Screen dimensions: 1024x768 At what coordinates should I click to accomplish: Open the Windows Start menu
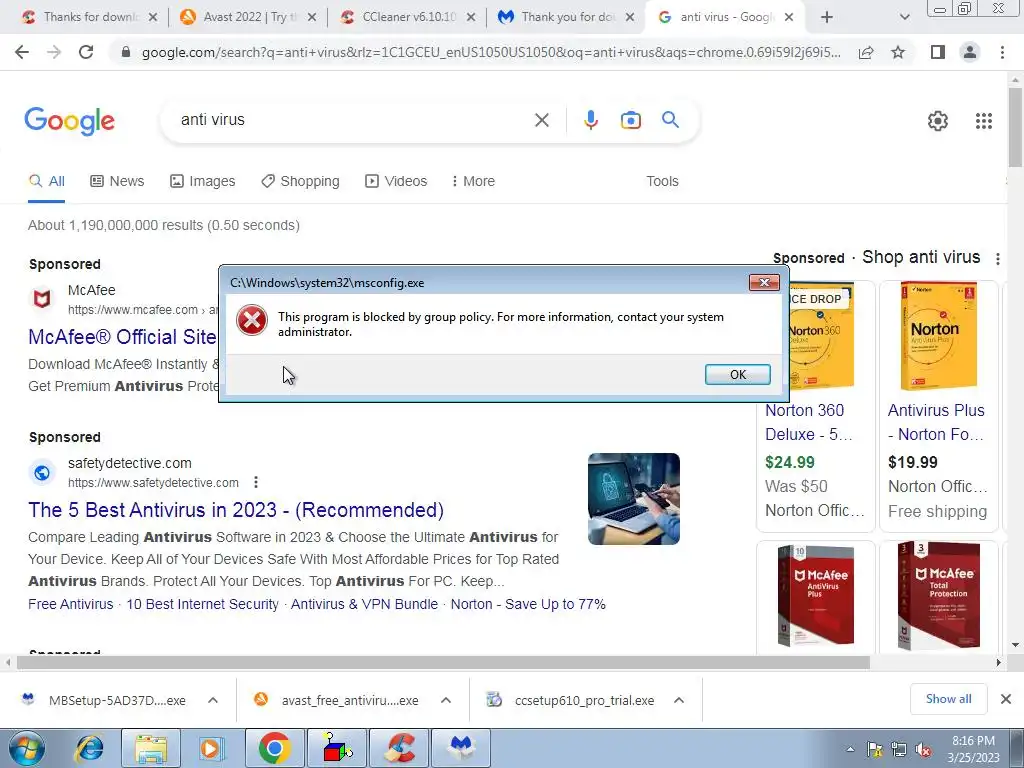click(26, 748)
